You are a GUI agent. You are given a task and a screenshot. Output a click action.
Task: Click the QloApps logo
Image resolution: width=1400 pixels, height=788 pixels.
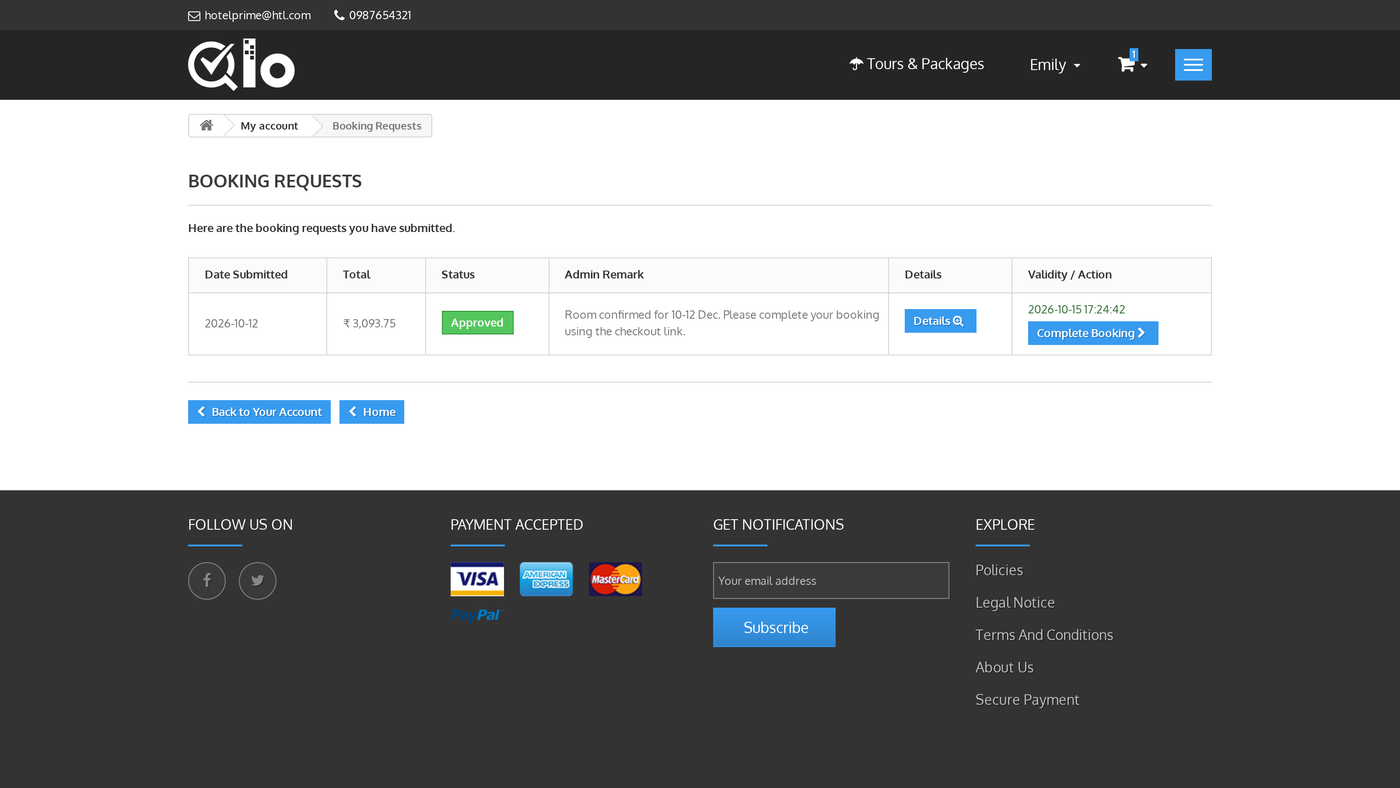click(x=241, y=65)
